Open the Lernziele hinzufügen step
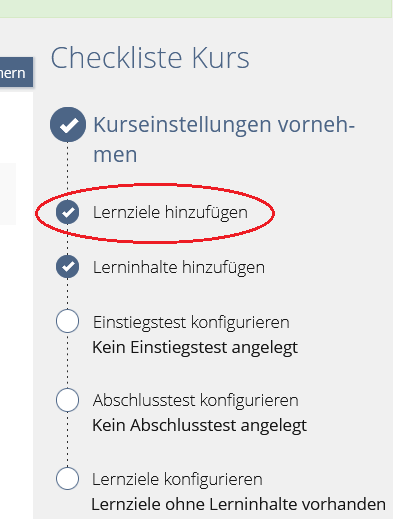Viewport: 393px width, 519px height. (x=170, y=212)
